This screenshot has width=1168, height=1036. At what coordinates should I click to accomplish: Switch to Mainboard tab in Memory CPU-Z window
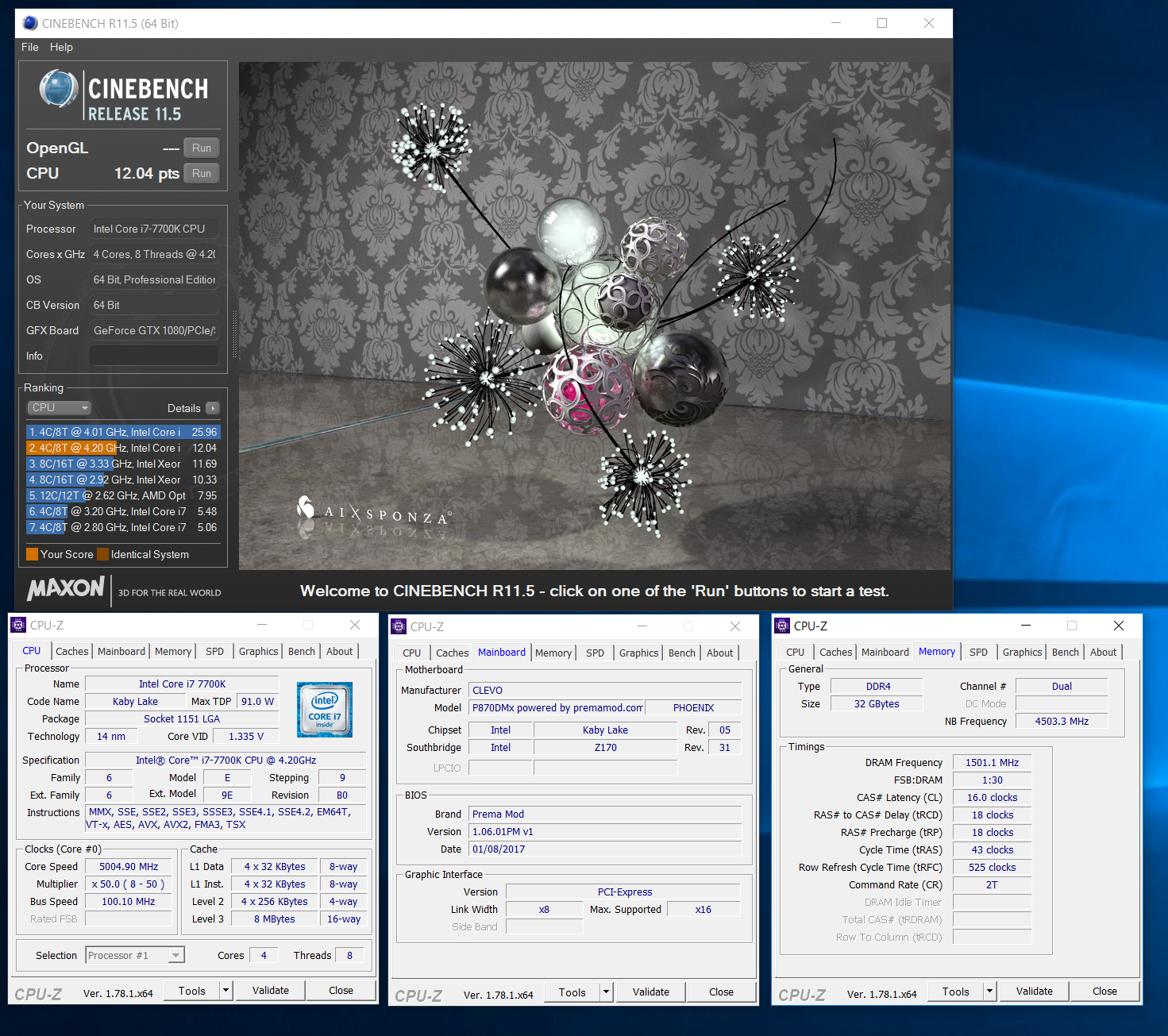[x=885, y=652]
